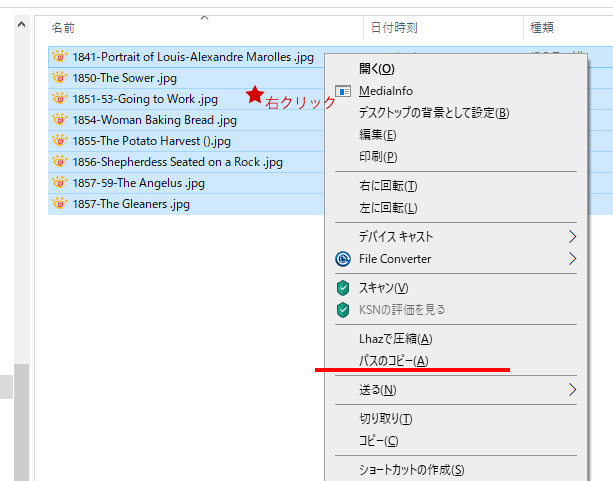
Task: Click the icon of 1850-The Sower .jpg
Action: [59, 78]
